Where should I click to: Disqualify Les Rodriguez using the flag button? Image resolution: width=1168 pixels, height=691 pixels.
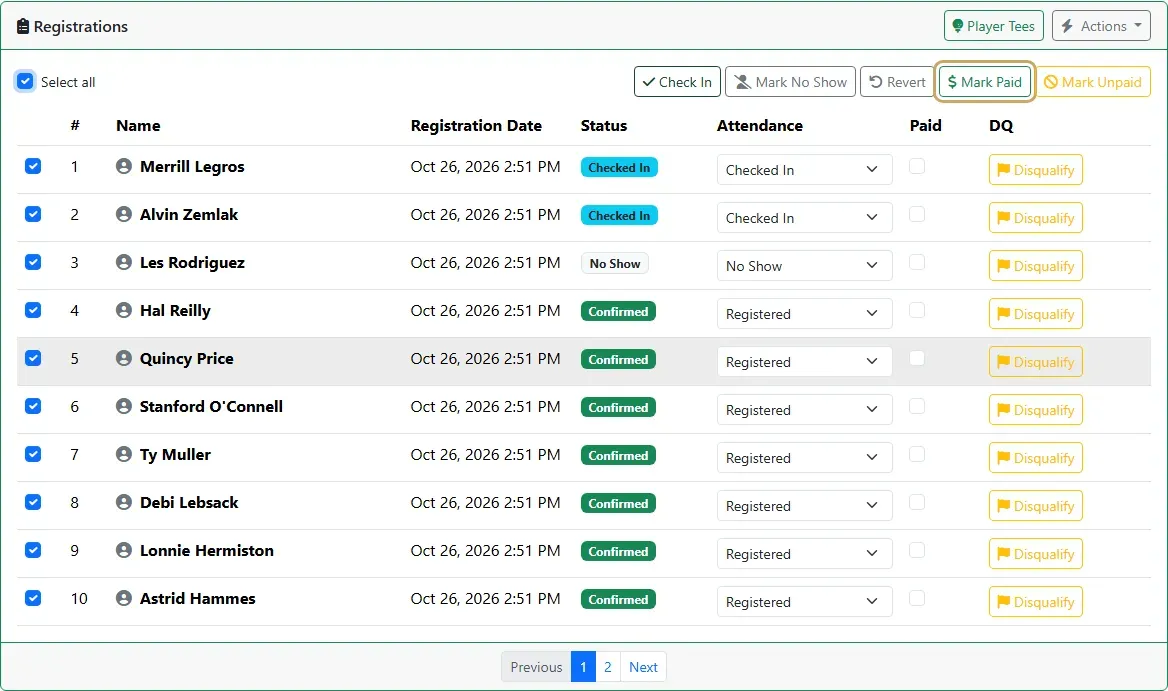1035,266
